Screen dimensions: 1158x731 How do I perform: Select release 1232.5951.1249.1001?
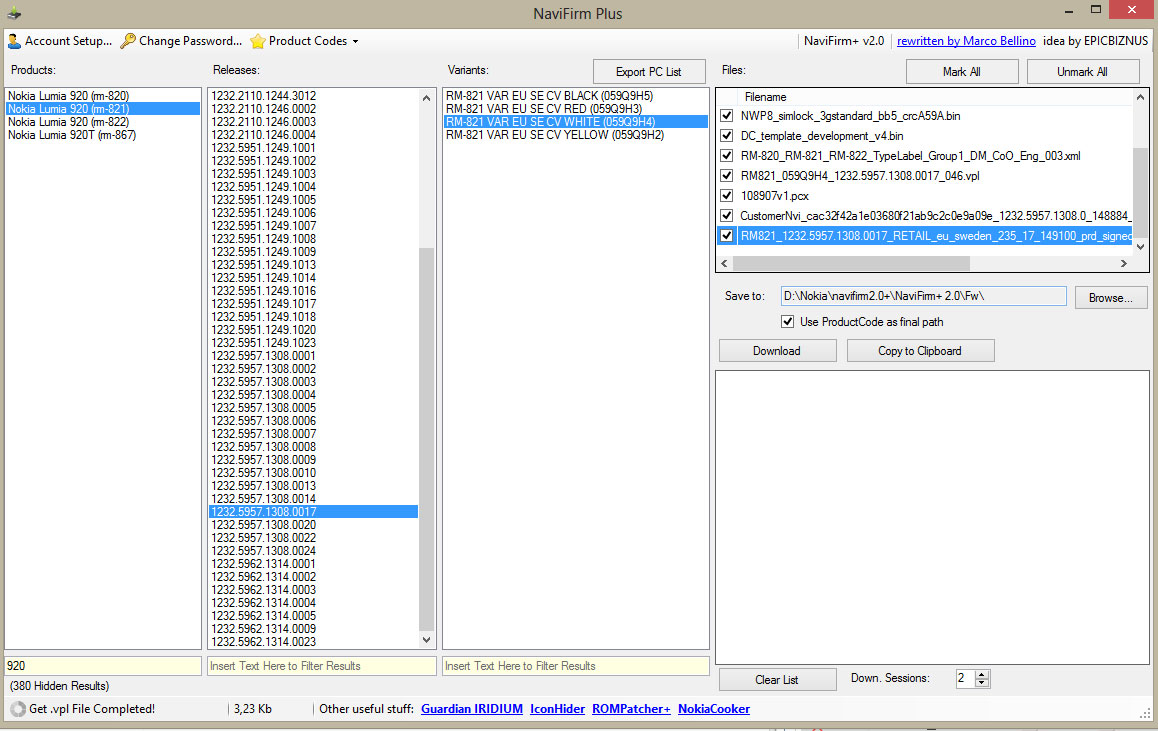point(314,148)
